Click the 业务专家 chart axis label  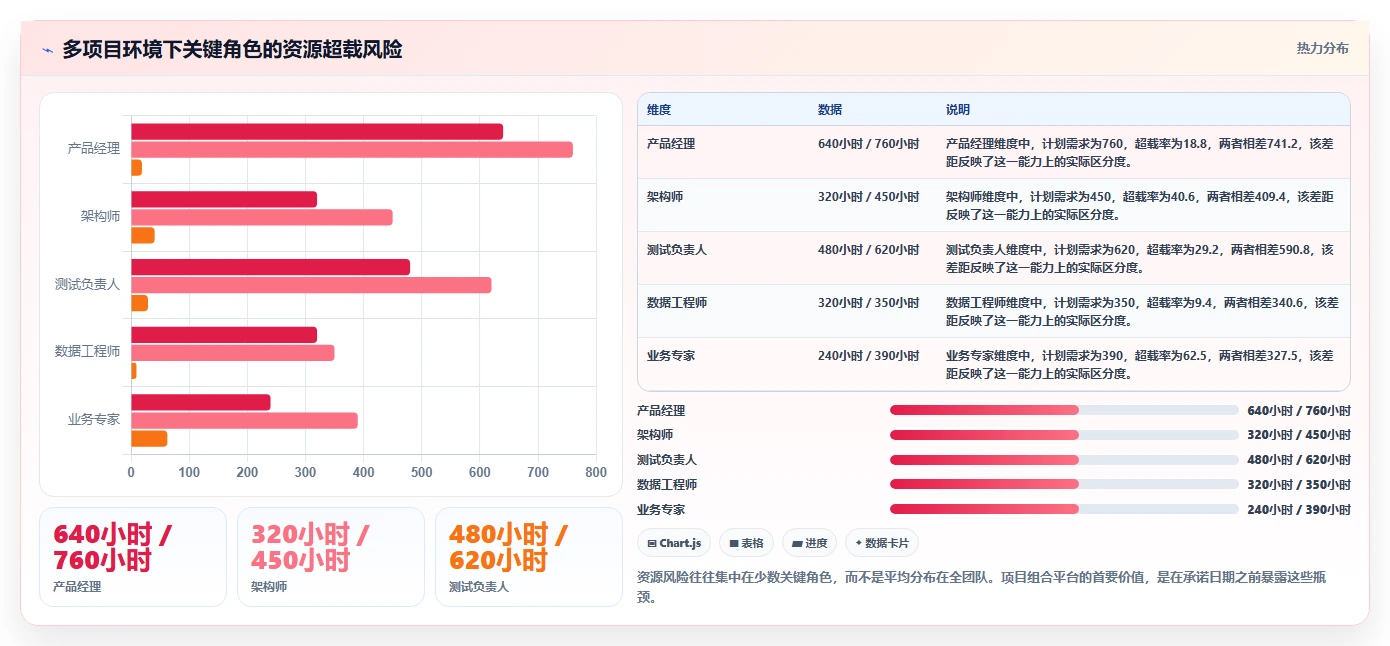(94, 419)
